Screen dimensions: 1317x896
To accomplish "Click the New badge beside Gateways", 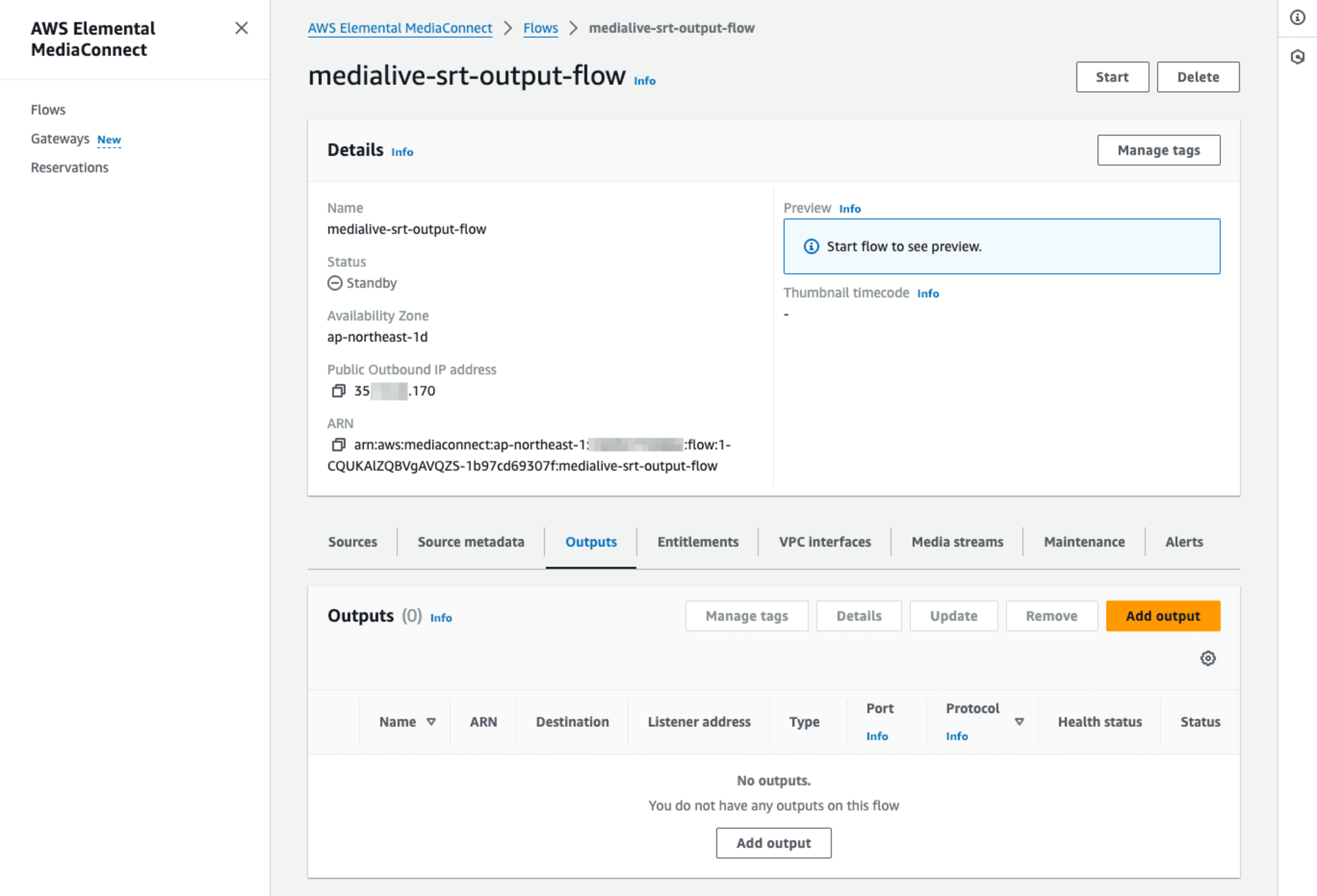I will point(109,140).
